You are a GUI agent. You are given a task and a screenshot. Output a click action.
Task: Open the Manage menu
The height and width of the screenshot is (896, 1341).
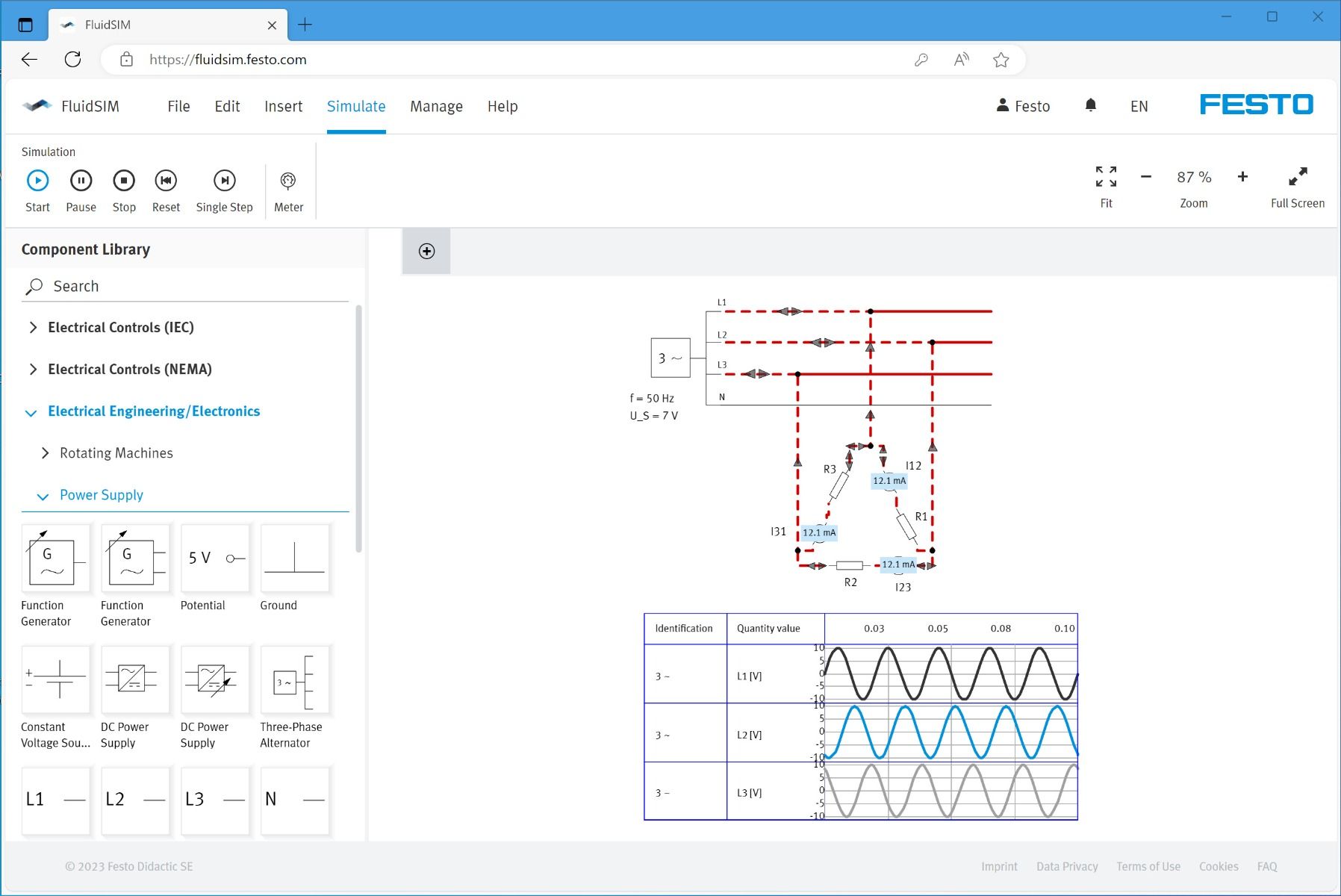coord(436,107)
